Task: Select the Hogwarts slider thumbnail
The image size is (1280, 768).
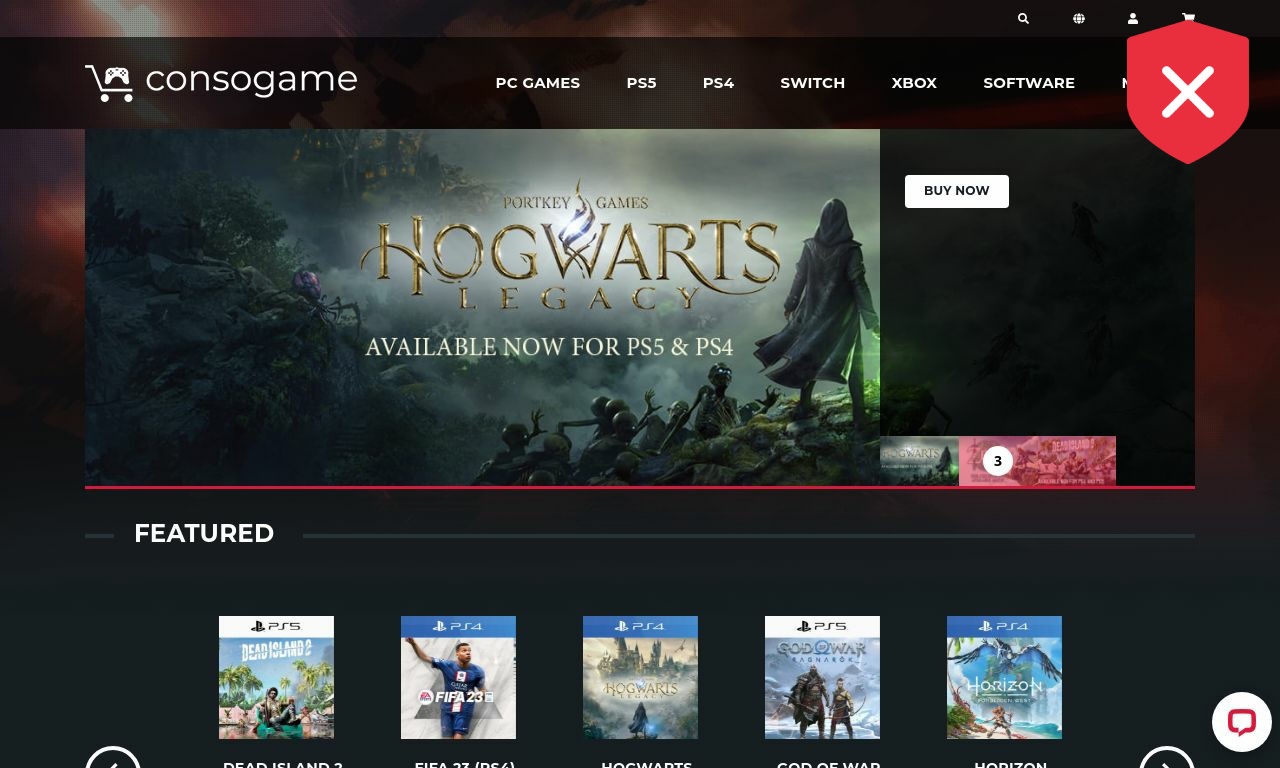Action: point(919,461)
